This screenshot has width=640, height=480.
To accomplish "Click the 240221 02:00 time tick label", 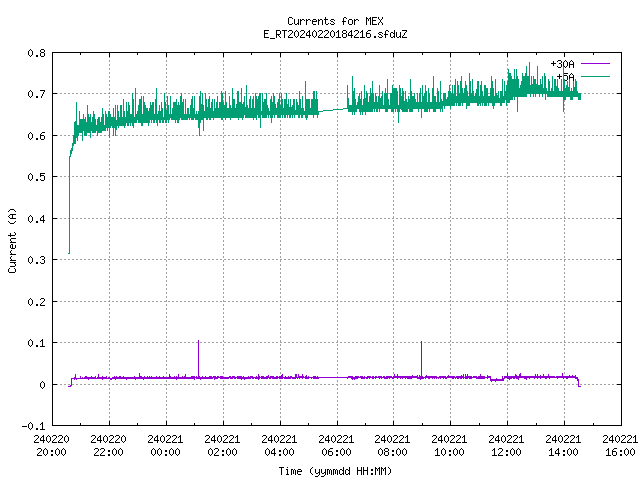I will coord(222,446).
